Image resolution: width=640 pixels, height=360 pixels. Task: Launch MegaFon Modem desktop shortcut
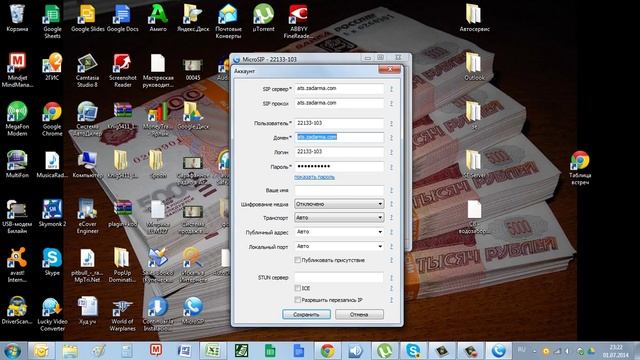tap(17, 119)
